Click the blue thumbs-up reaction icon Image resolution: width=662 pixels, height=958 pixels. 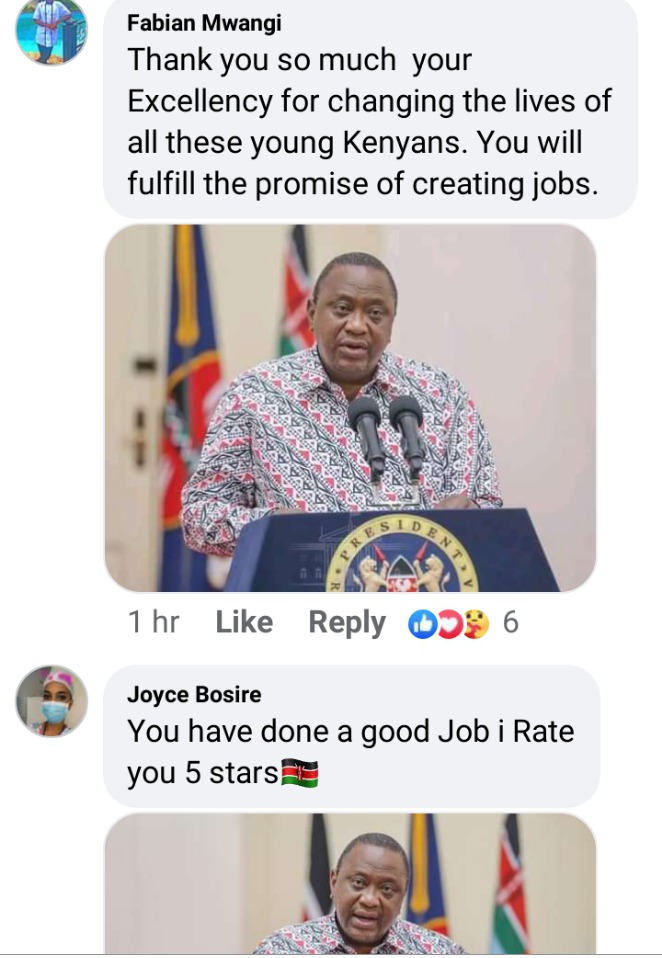(x=423, y=624)
